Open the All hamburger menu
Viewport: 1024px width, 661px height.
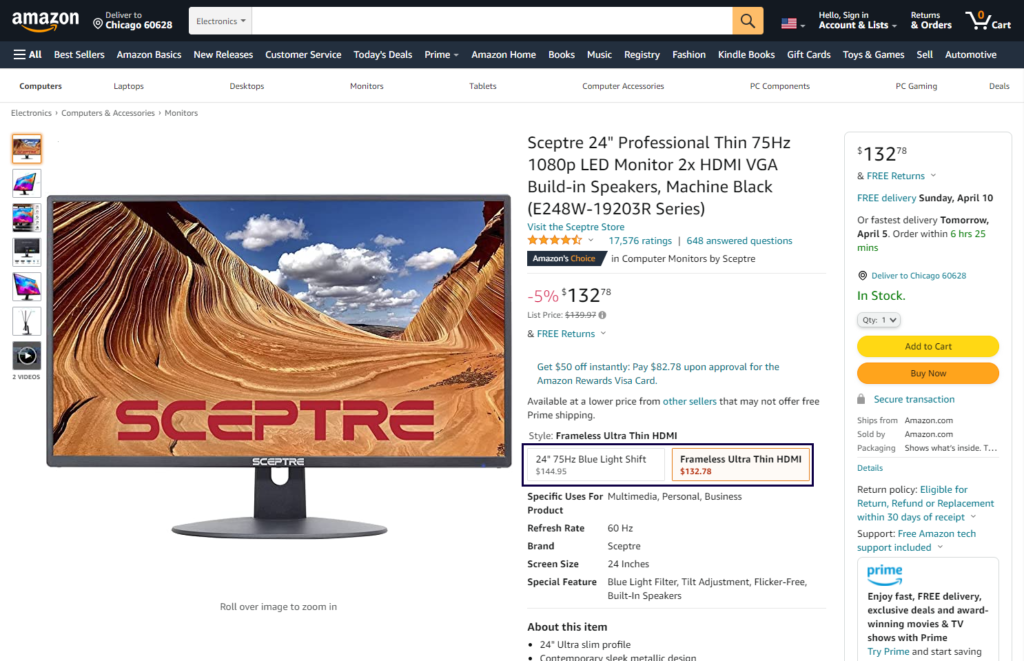point(27,55)
